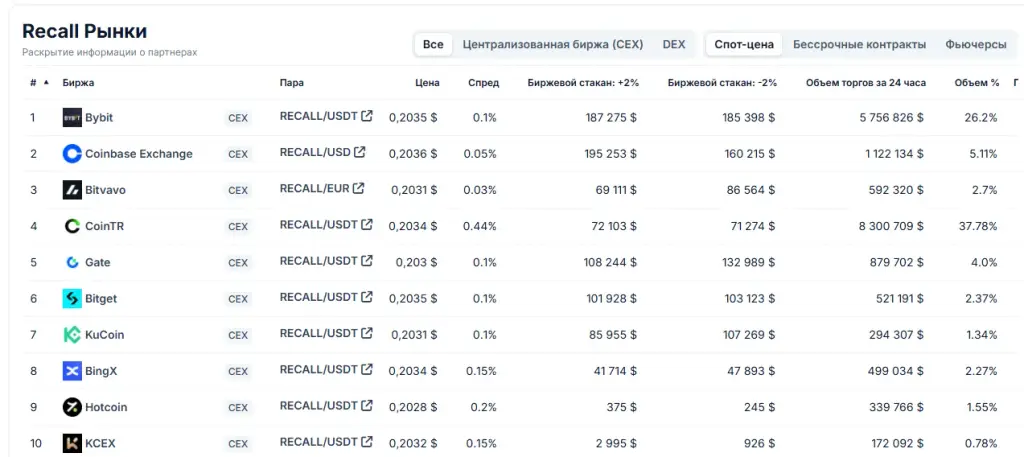Open external link icon in Bitget row
1024x457 pixels.
367,297
